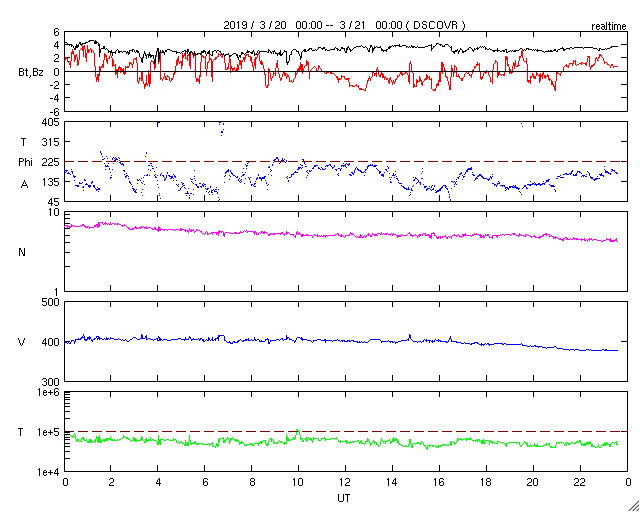Click the plot title showing DSCOVR date range

[344, 25]
